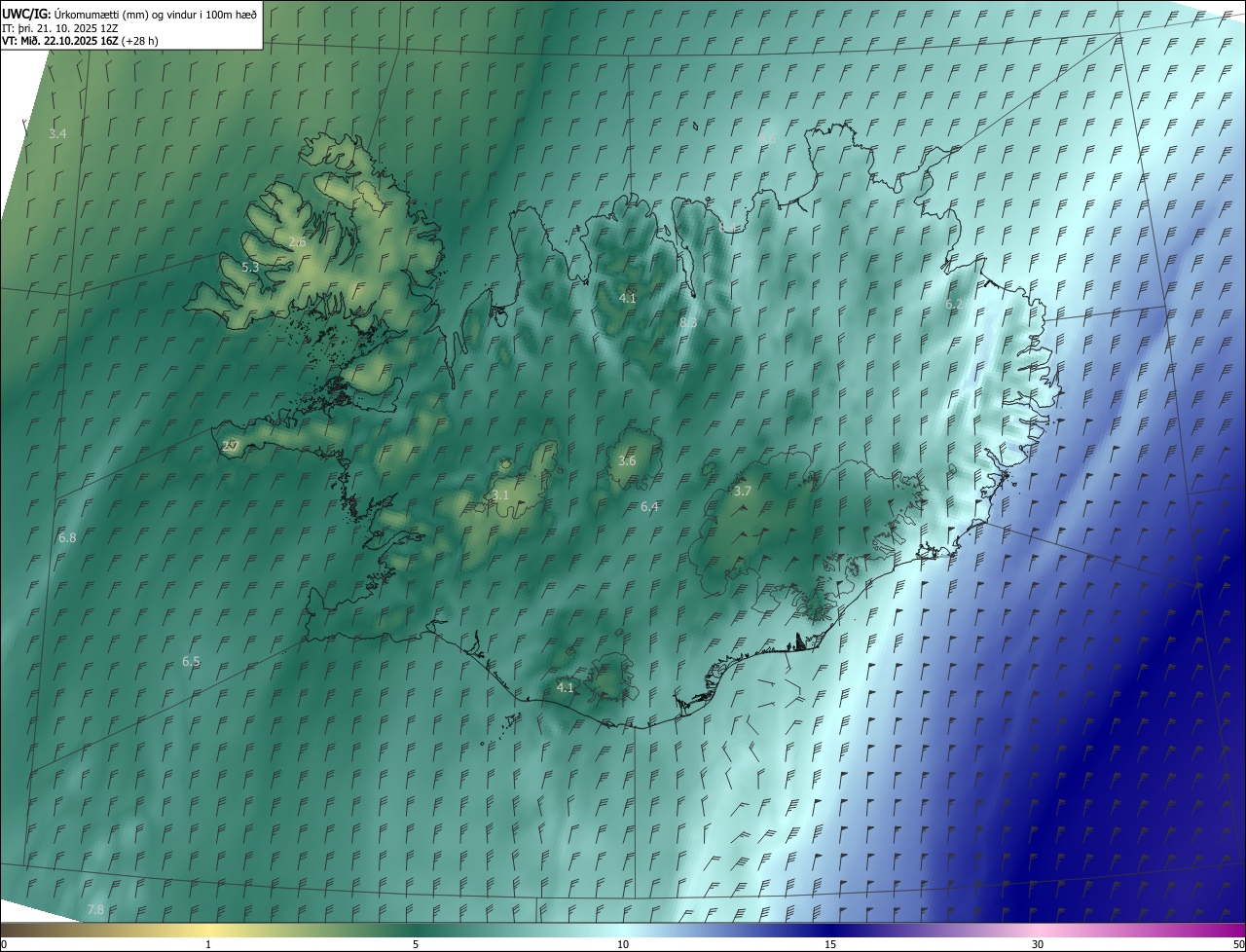Click the 0 tick on the color scale
The image size is (1246, 952).
click(3, 944)
